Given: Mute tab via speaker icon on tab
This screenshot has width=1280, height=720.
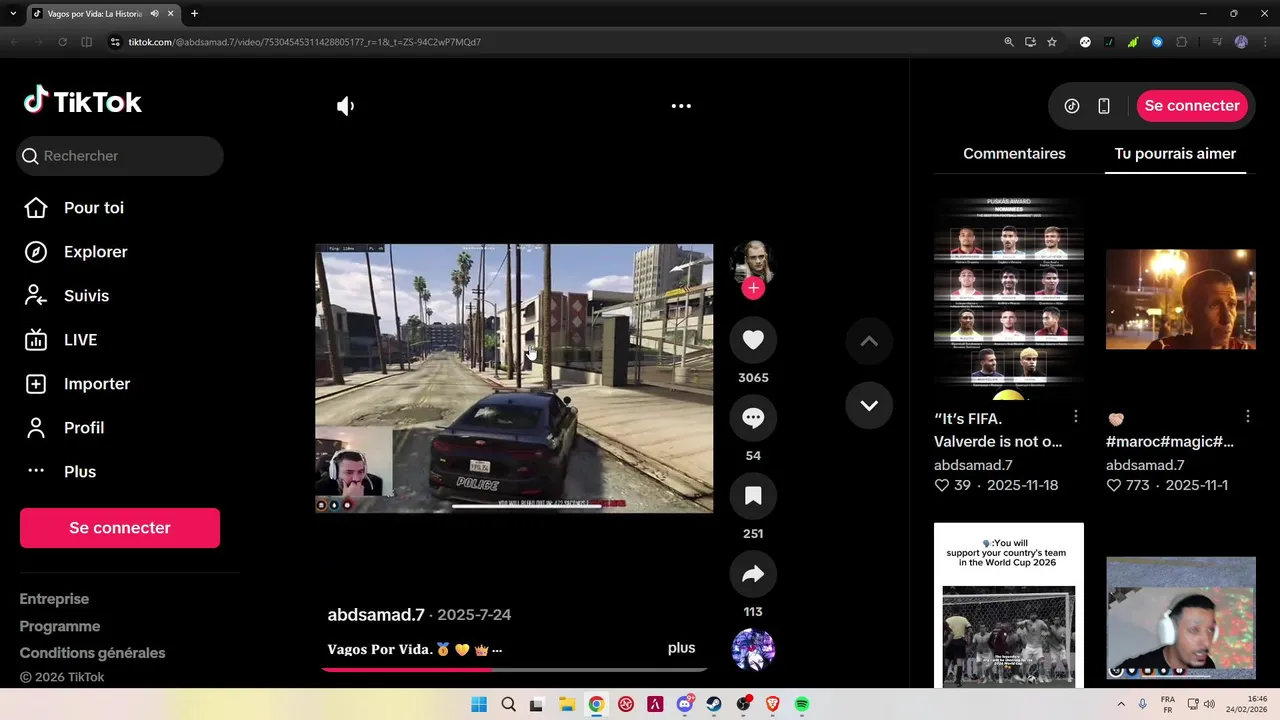Looking at the screenshot, I should [x=154, y=14].
